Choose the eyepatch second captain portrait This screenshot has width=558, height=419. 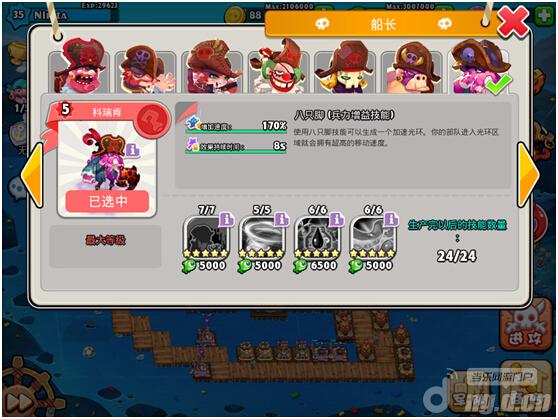[146, 70]
